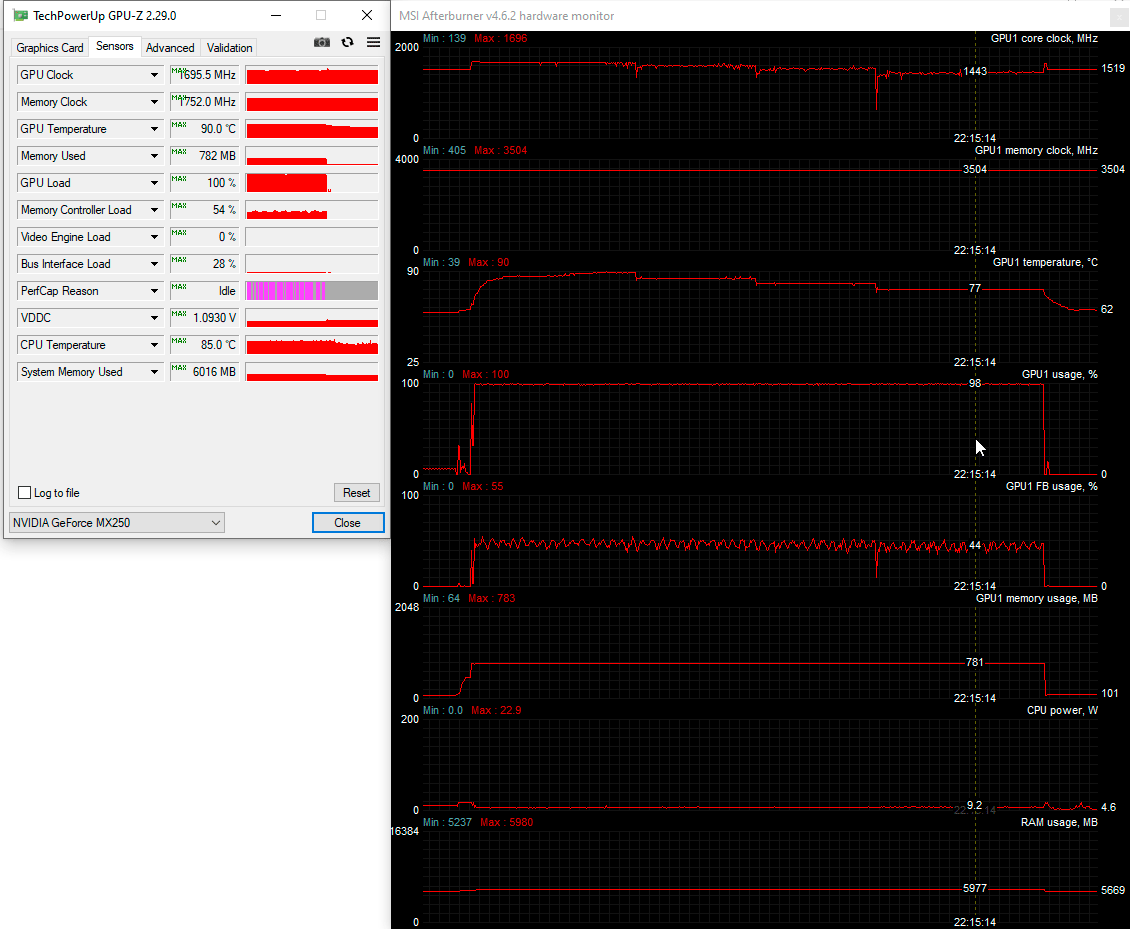The width and height of the screenshot is (1130, 929).
Task: Click the Memory Clock 1752.0 MHz value
Action: (x=205, y=102)
